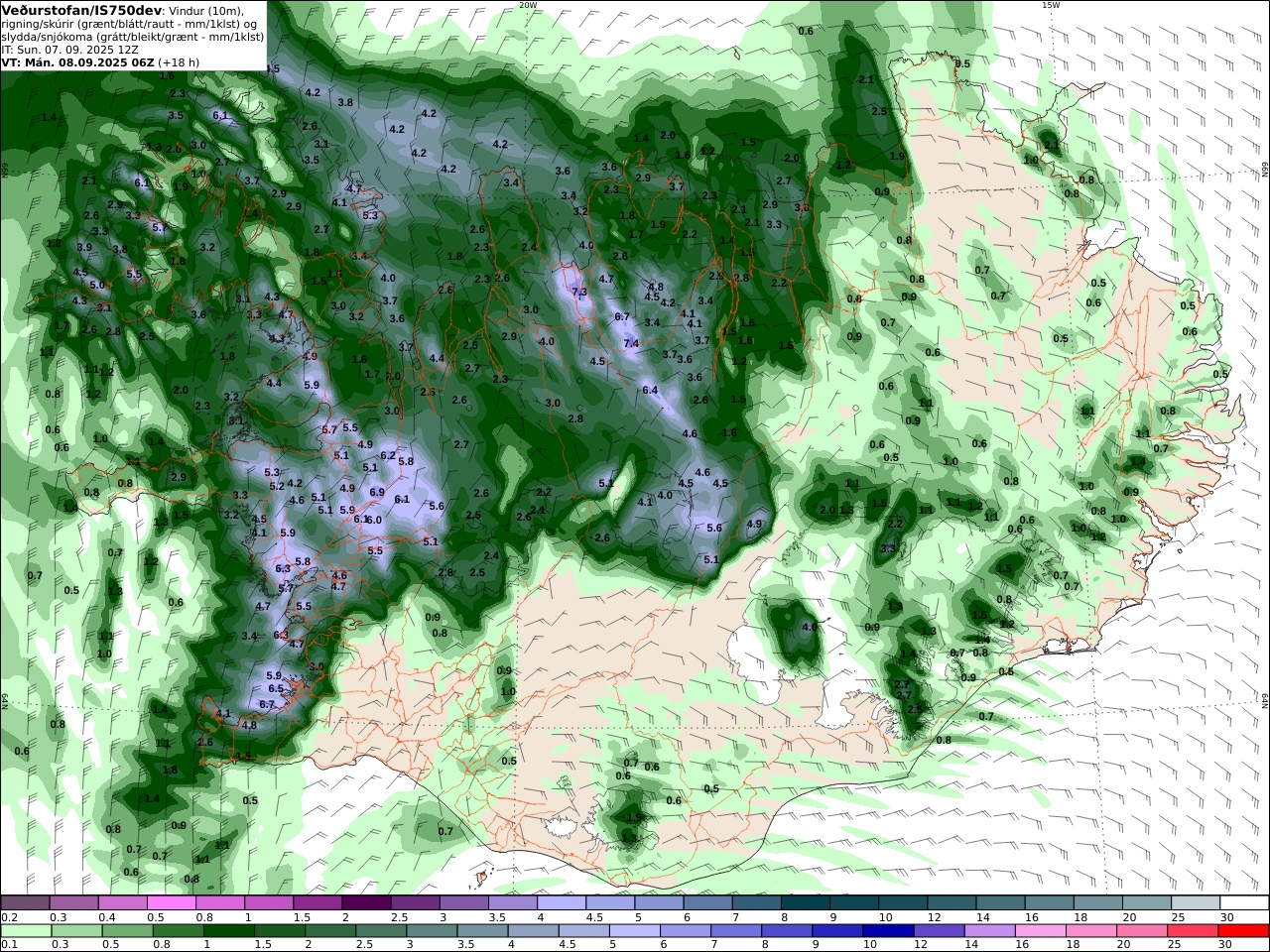Pick the bright magenta upper swatch between 0.5 and 0.8
Screen dimensions: 1270x952
tap(172, 902)
